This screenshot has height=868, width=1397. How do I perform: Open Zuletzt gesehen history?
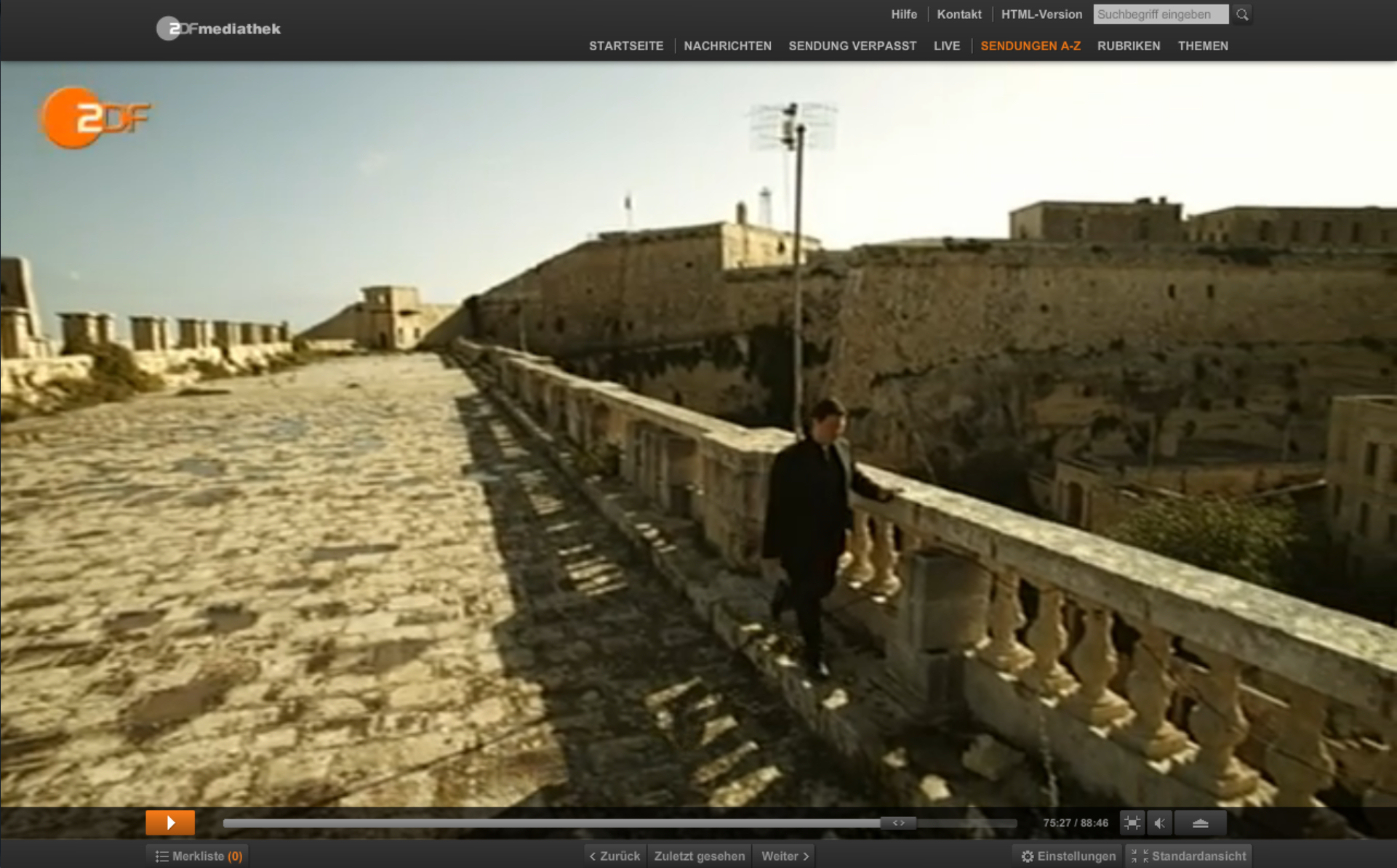click(699, 856)
